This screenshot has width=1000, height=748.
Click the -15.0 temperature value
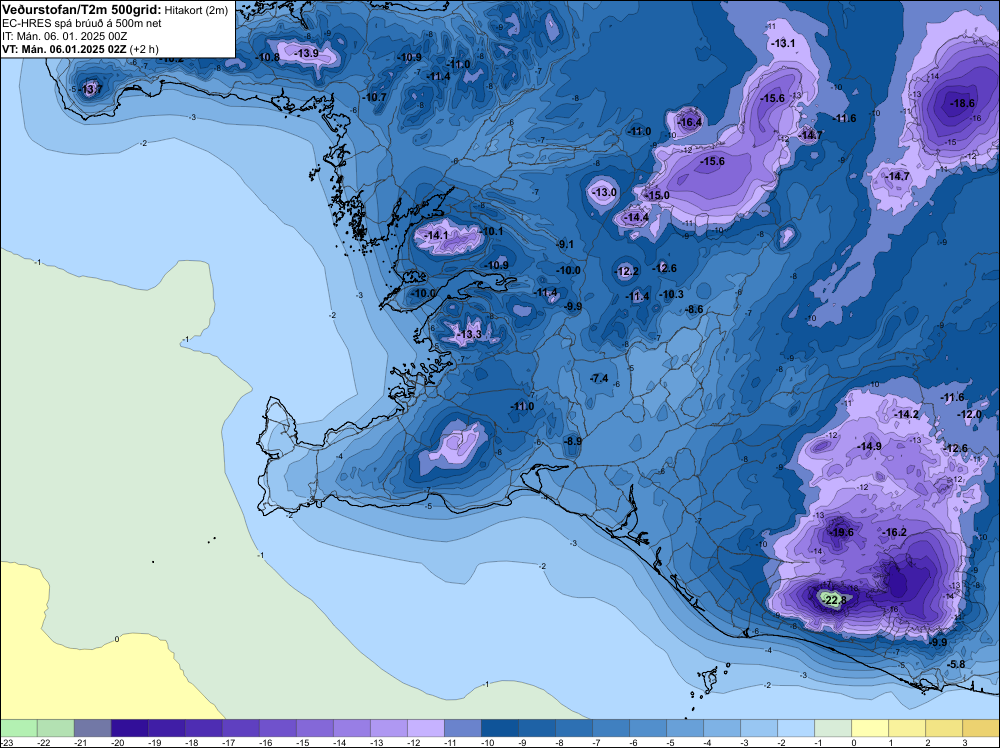click(658, 196)
